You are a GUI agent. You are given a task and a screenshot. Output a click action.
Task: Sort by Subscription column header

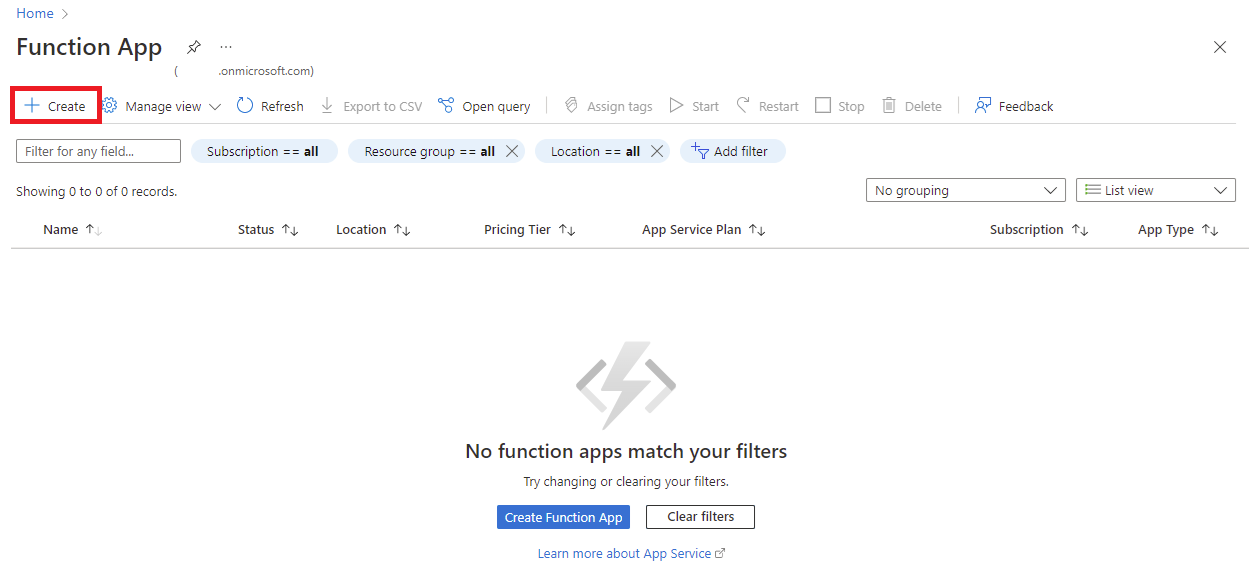pyautogui.click(x=1039, y=230)
